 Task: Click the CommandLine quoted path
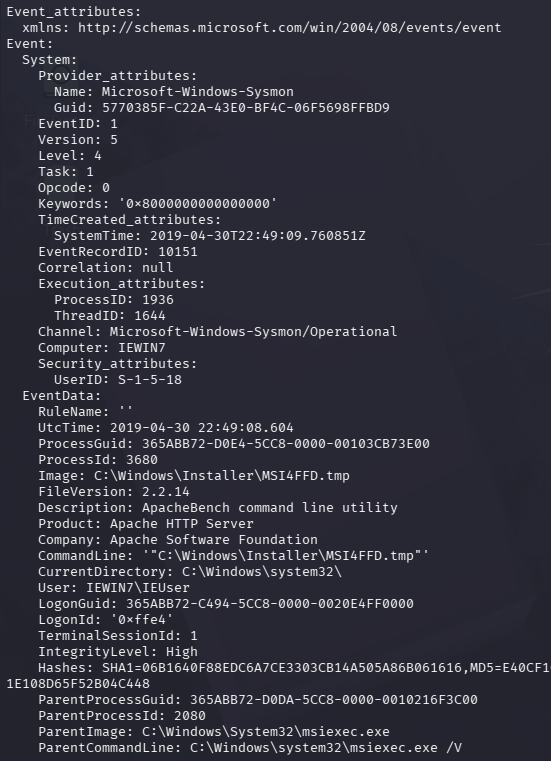point(285,556)
